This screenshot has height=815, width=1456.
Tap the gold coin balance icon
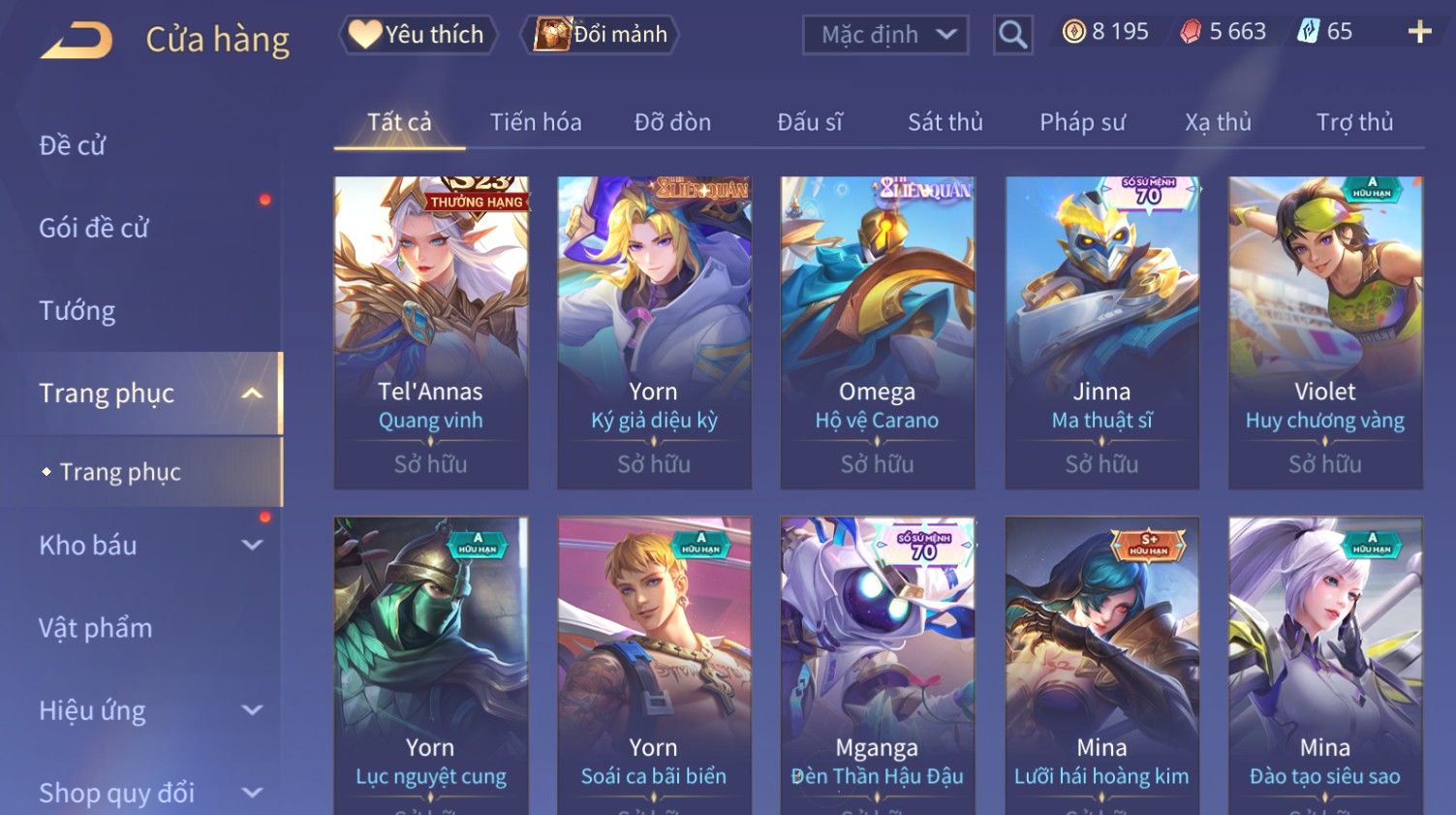[1073, 32]
